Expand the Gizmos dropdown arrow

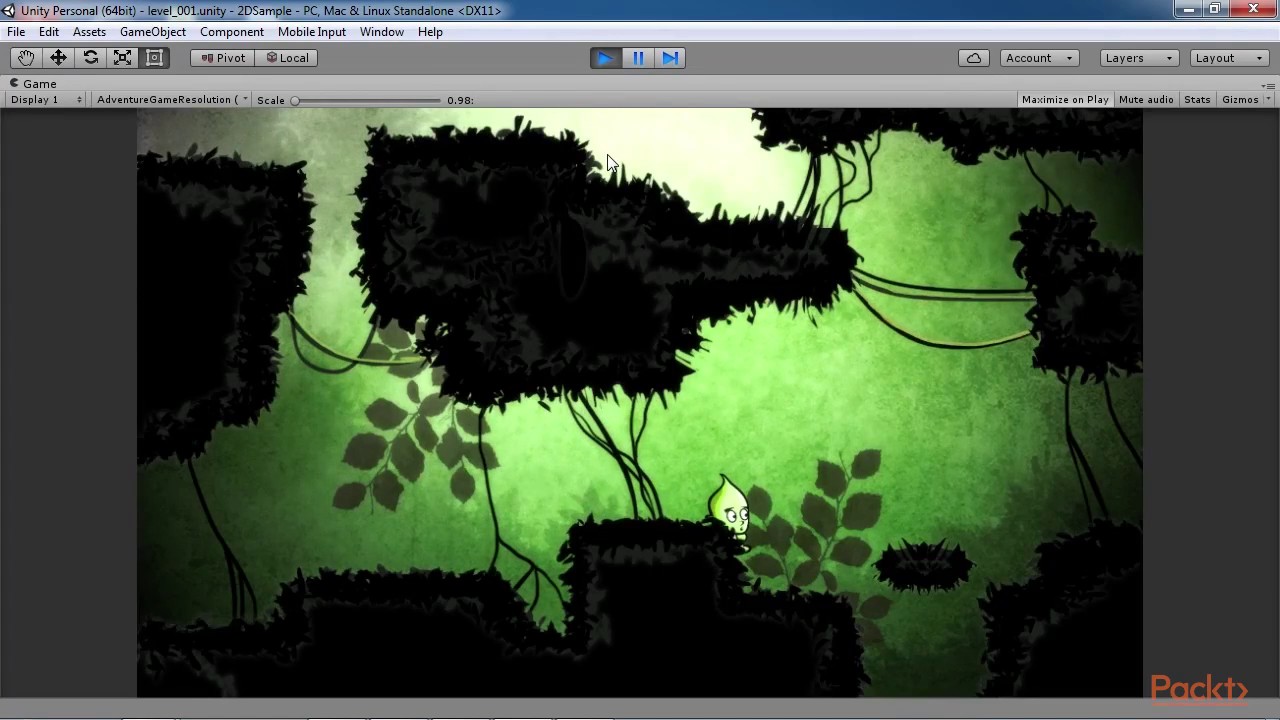pyautogui.click(x=1268, y=100)
